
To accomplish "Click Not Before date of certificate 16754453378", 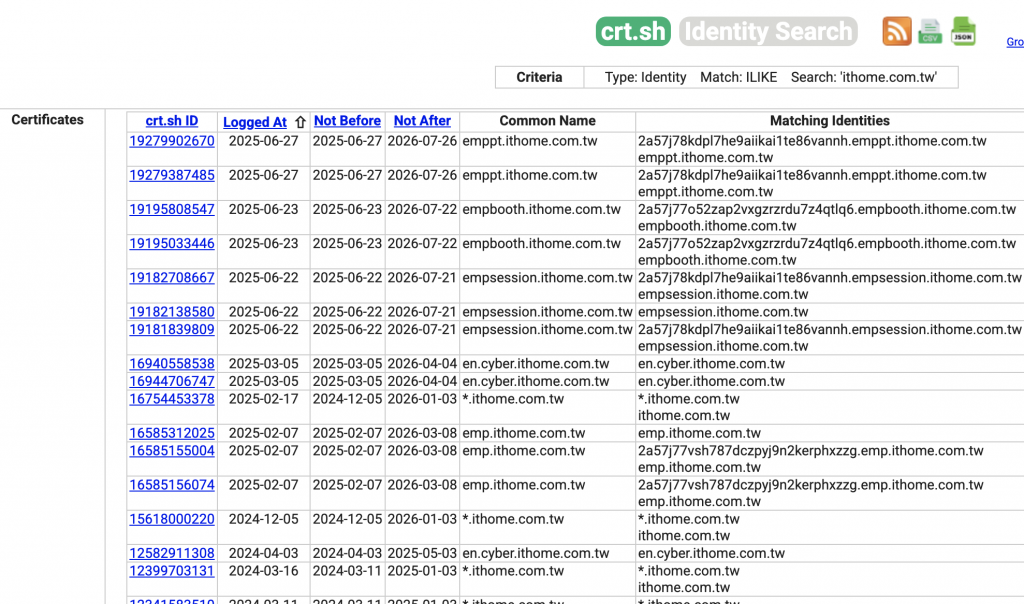I will point(347,399).
